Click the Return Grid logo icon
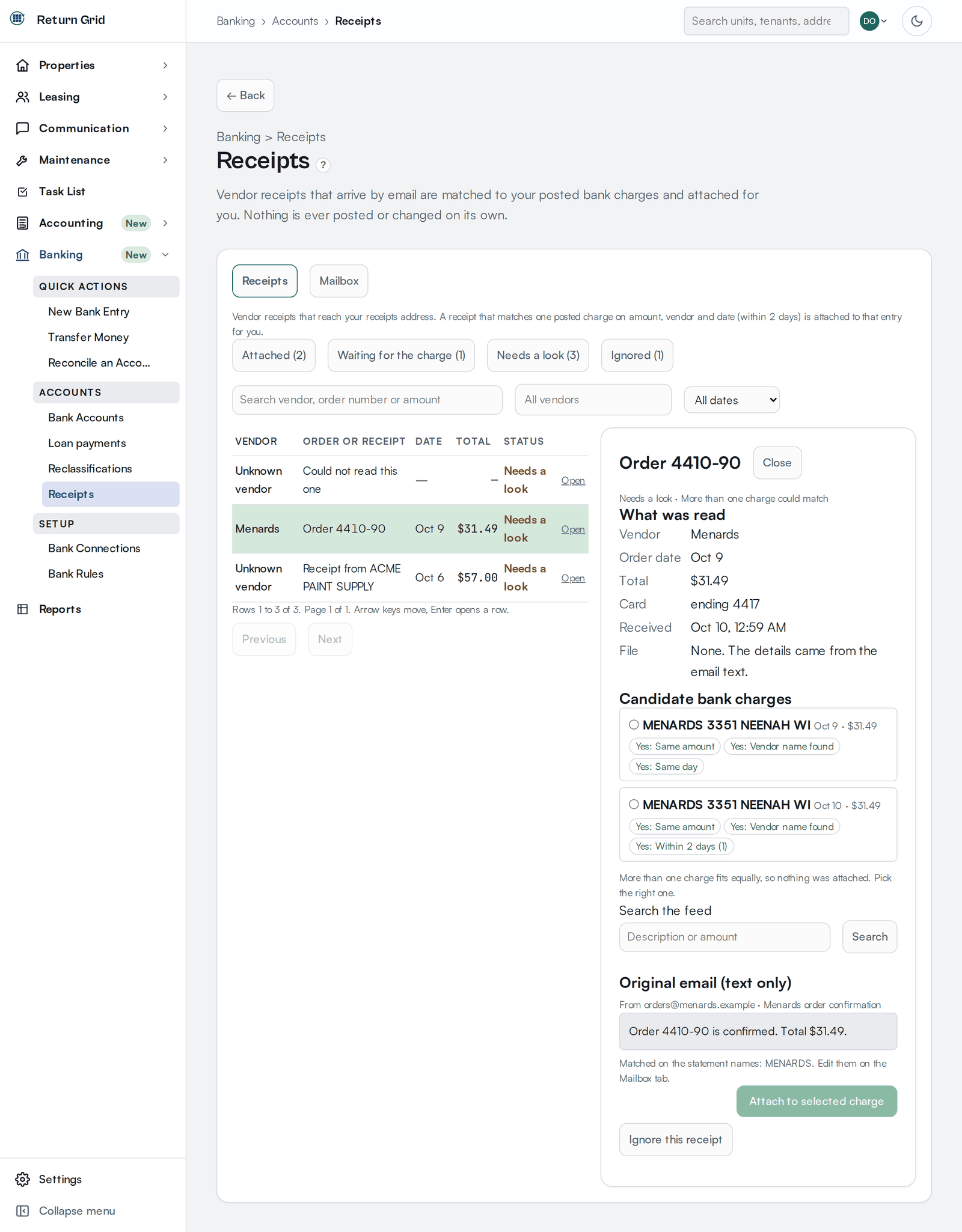The image size is (962, 1232). point(17,19)
